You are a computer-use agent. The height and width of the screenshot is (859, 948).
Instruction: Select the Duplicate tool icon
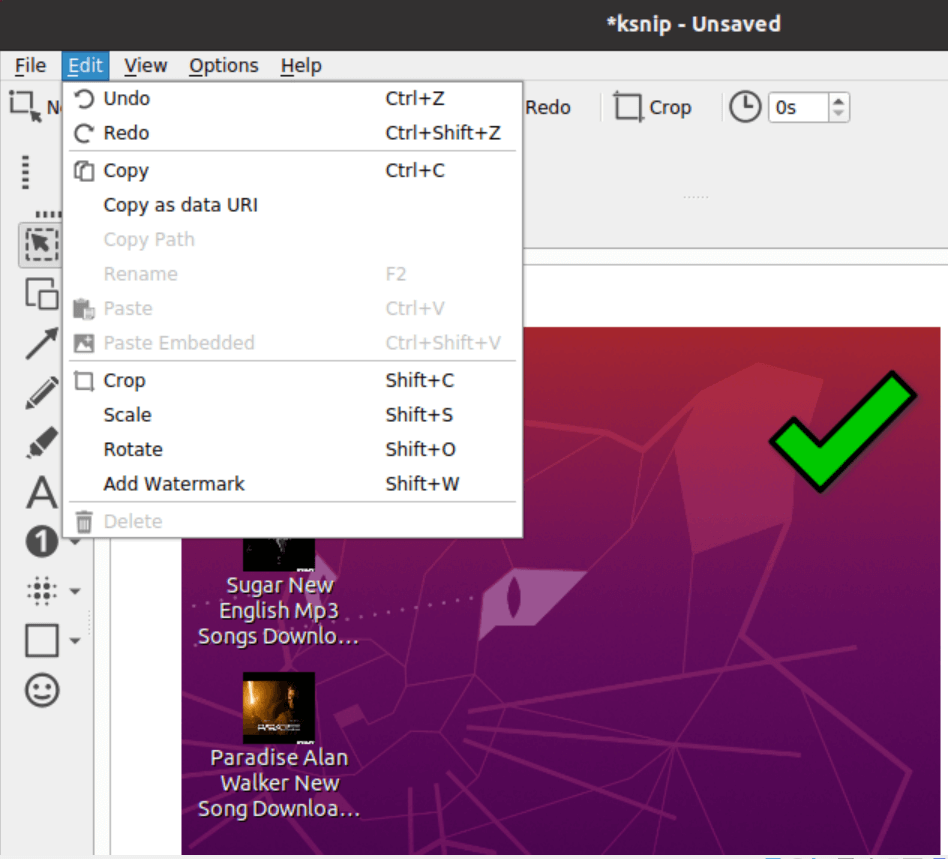[41, 294]
